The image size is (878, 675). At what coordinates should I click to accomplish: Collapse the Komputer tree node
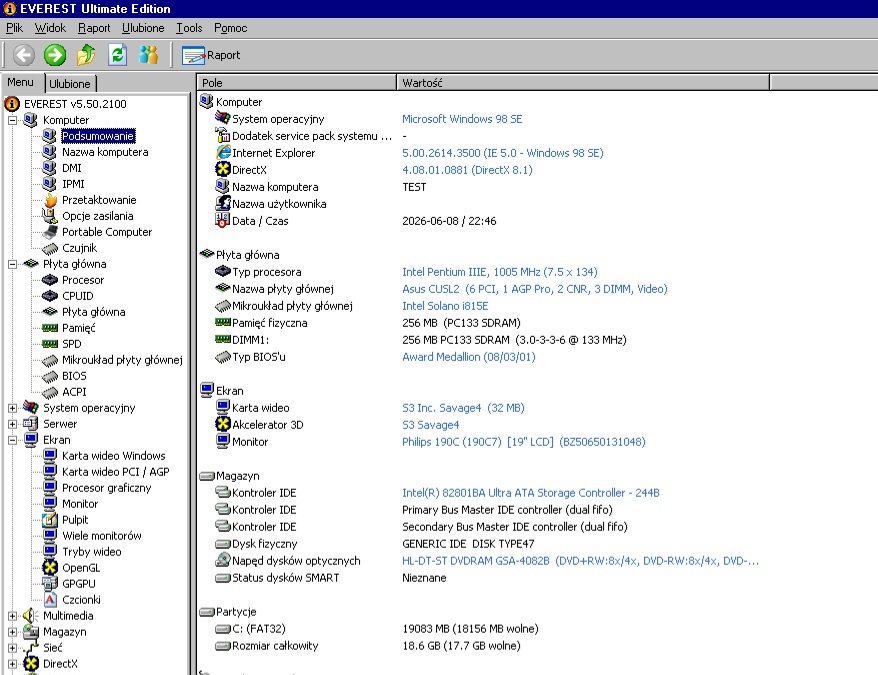12,120
